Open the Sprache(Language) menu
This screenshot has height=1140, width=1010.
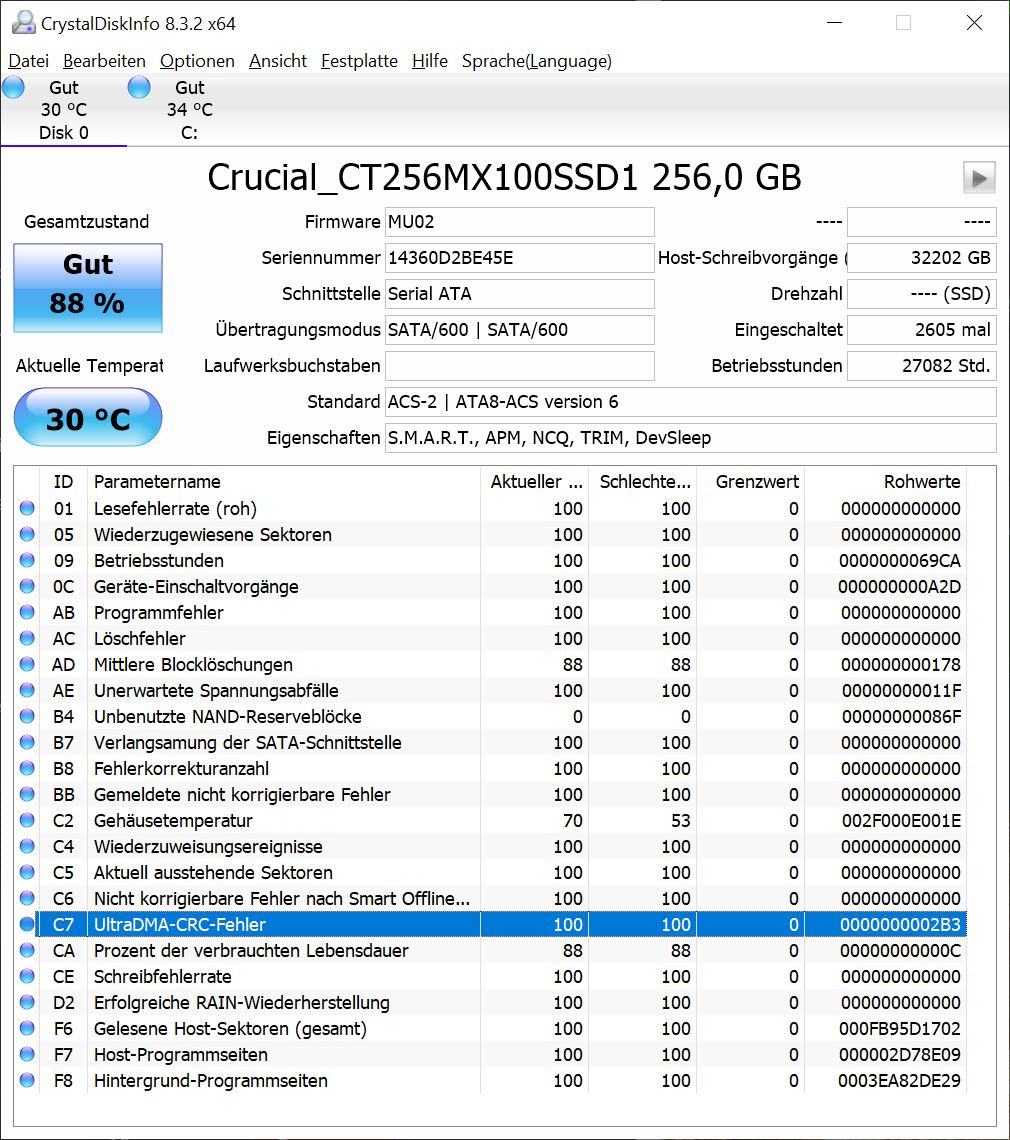pos(537,61)
